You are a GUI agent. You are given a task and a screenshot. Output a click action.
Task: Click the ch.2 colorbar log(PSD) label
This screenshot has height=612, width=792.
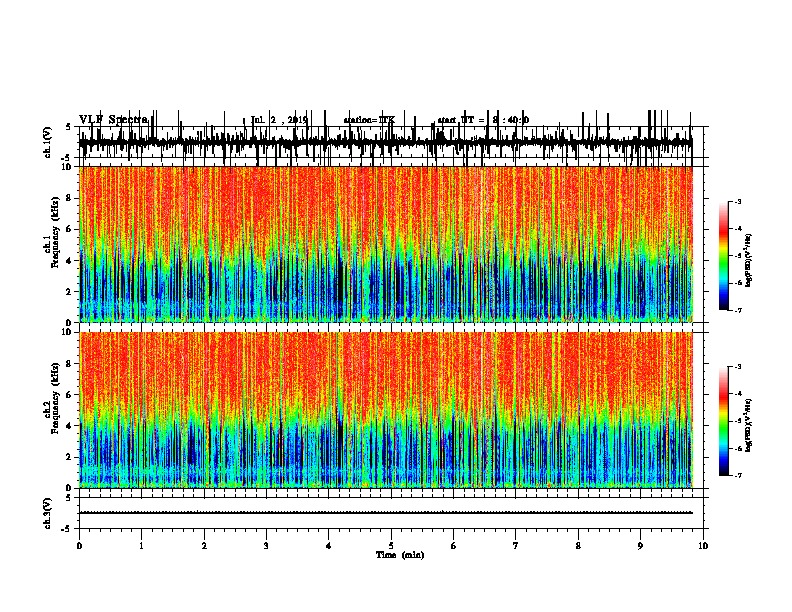click(749, 425)
